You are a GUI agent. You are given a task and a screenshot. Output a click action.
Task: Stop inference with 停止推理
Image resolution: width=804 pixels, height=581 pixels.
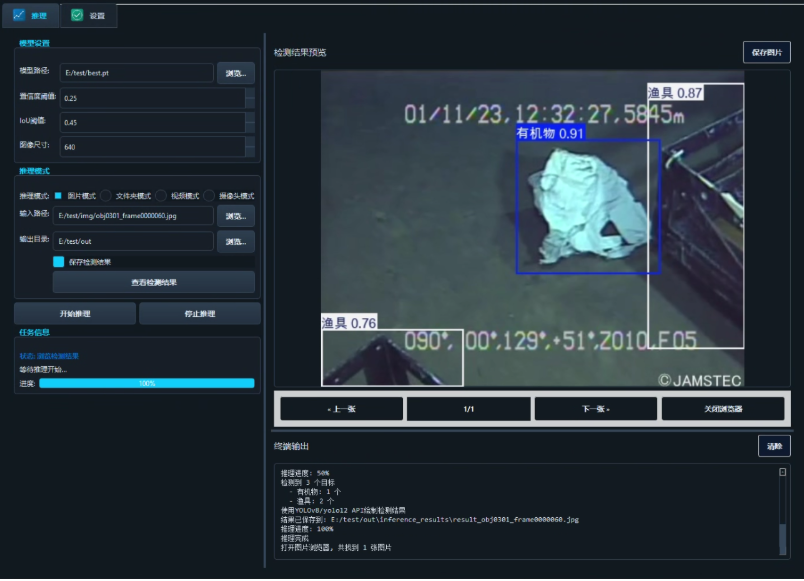199,313
